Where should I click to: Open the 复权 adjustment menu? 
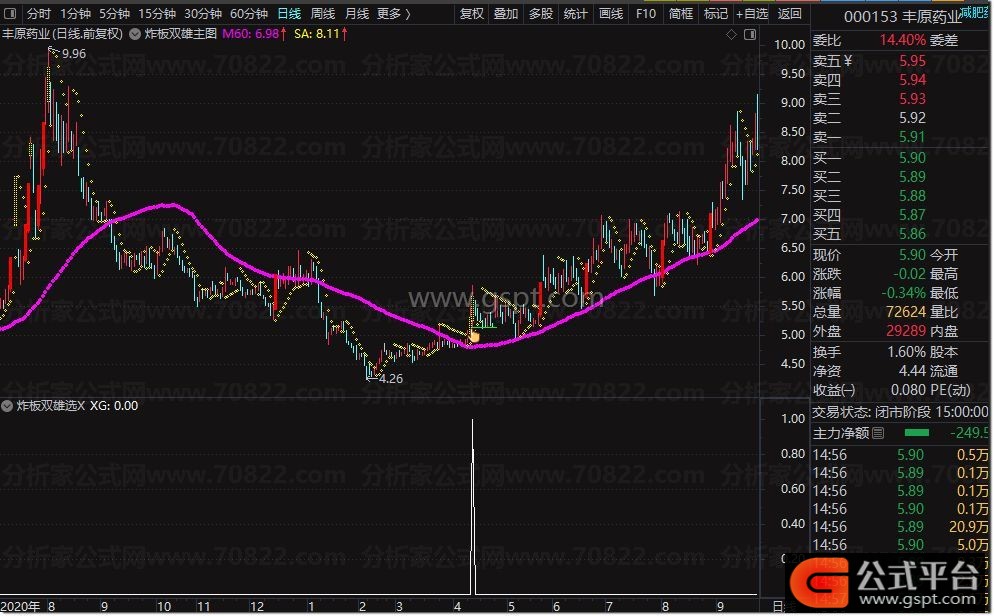tap(471, 13)
